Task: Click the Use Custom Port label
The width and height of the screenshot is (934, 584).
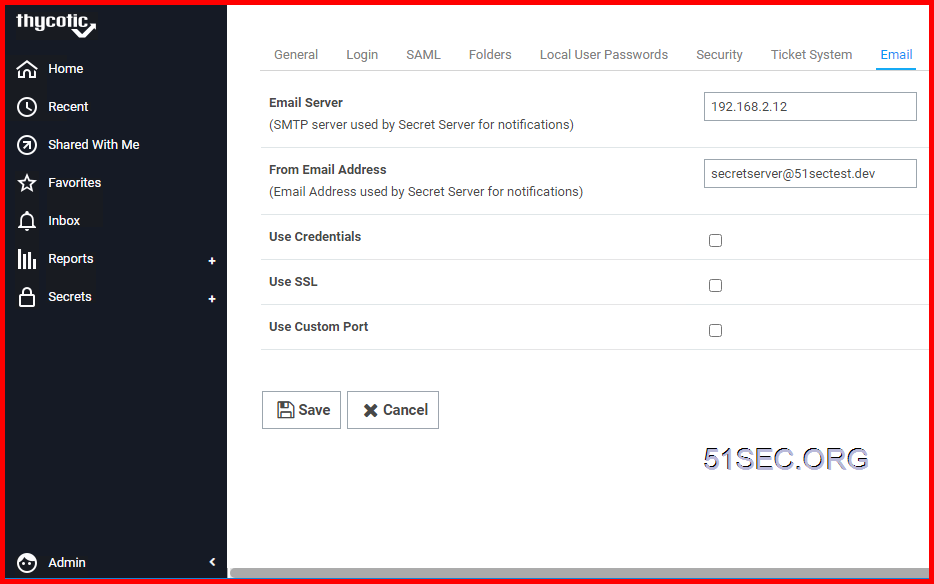Action: [319, 327]
